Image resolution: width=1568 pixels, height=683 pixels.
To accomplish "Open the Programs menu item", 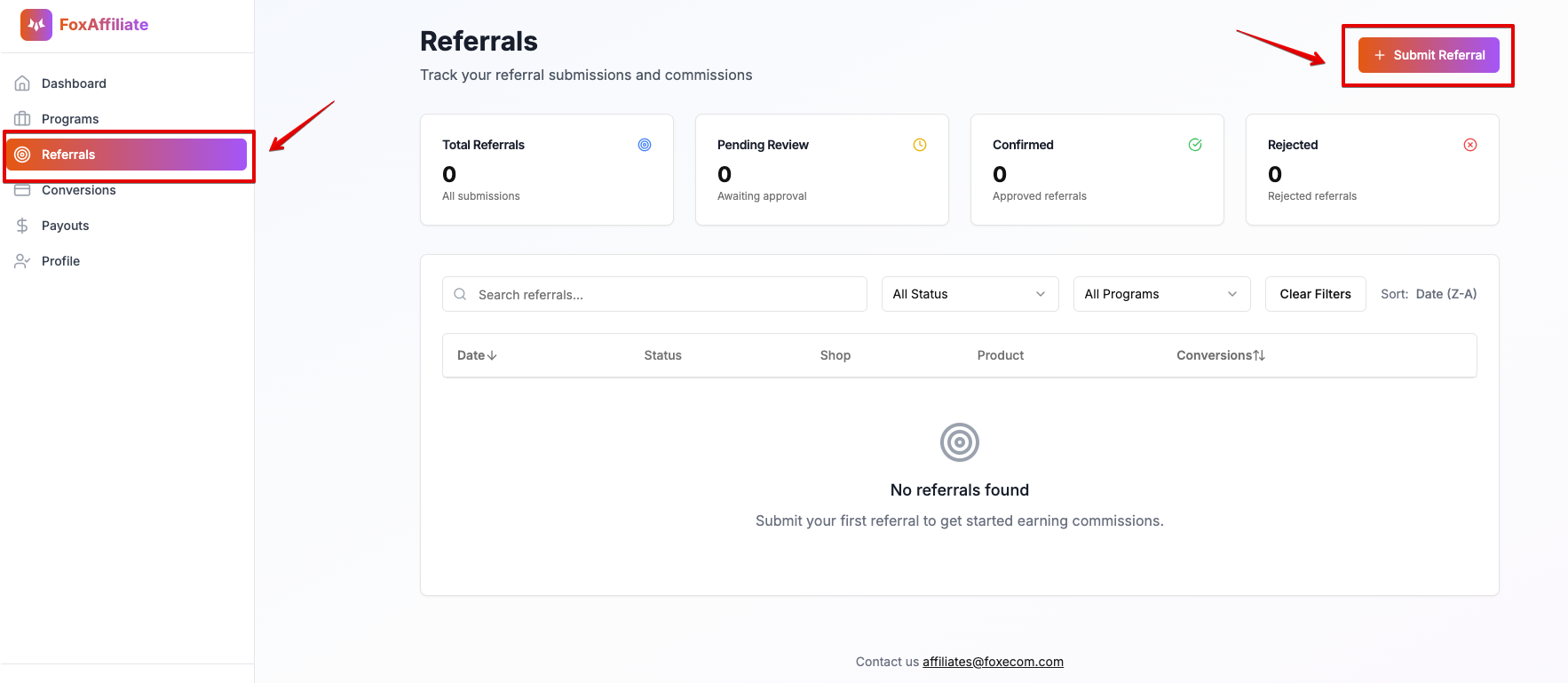I will [127, 119].
